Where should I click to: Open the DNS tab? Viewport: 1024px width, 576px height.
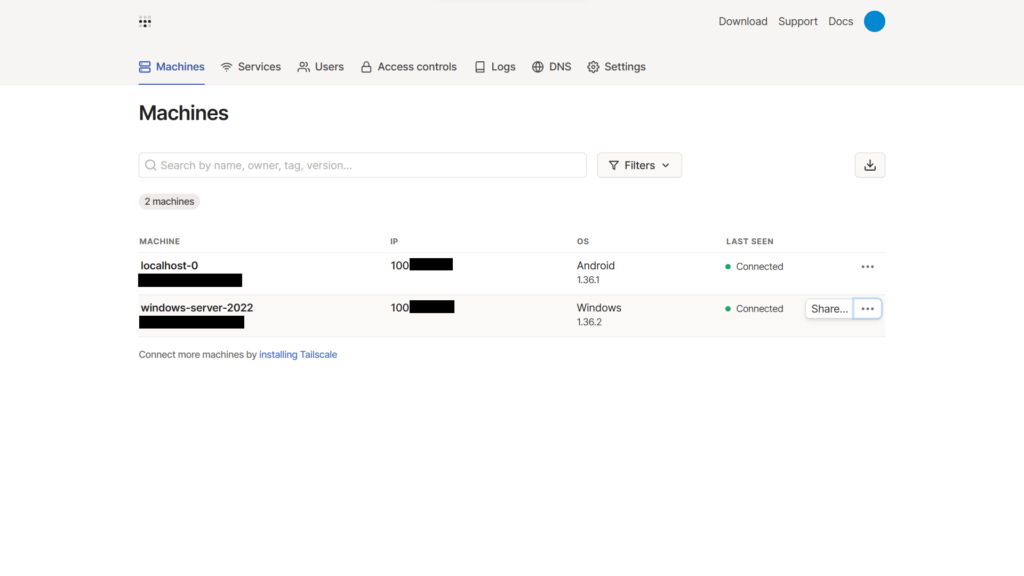(551, 67)
